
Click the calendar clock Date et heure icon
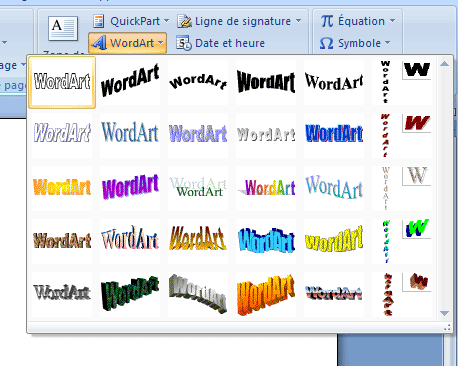pyautogui.click(x=184, y=43)
